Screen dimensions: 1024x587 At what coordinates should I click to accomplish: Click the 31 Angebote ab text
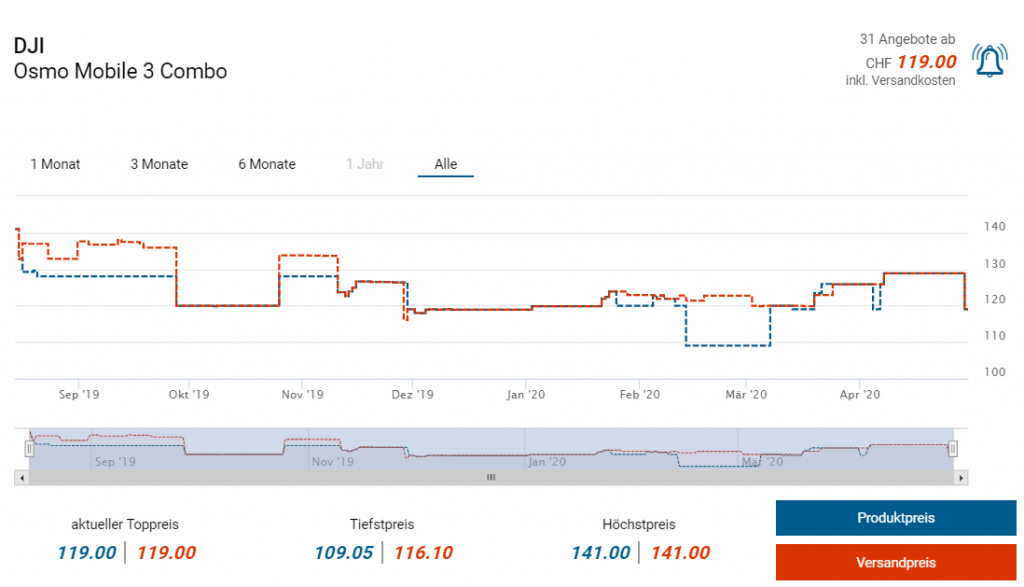pos(907,39)
